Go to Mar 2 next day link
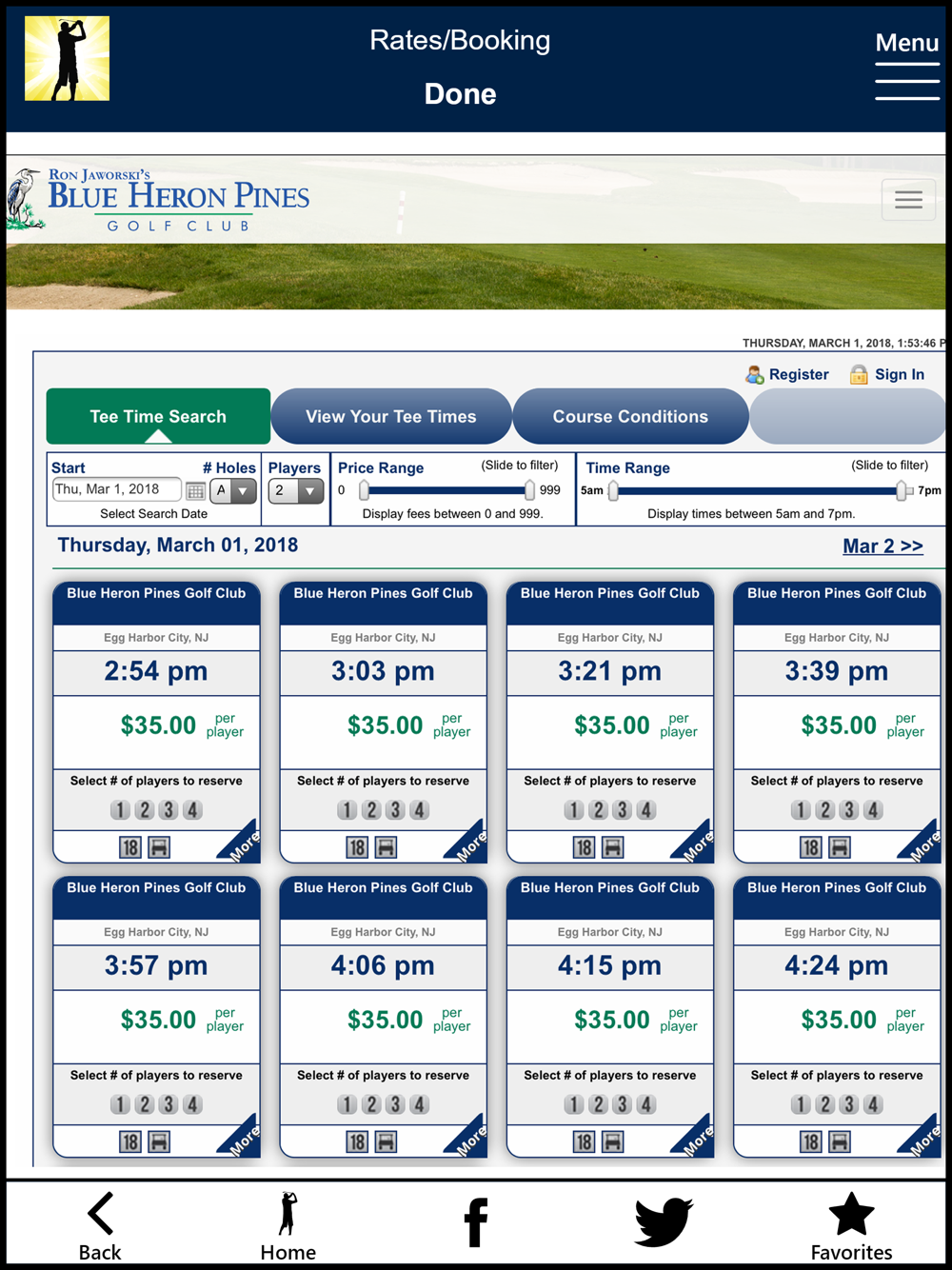952x1270 pixels. click(883, 546)
